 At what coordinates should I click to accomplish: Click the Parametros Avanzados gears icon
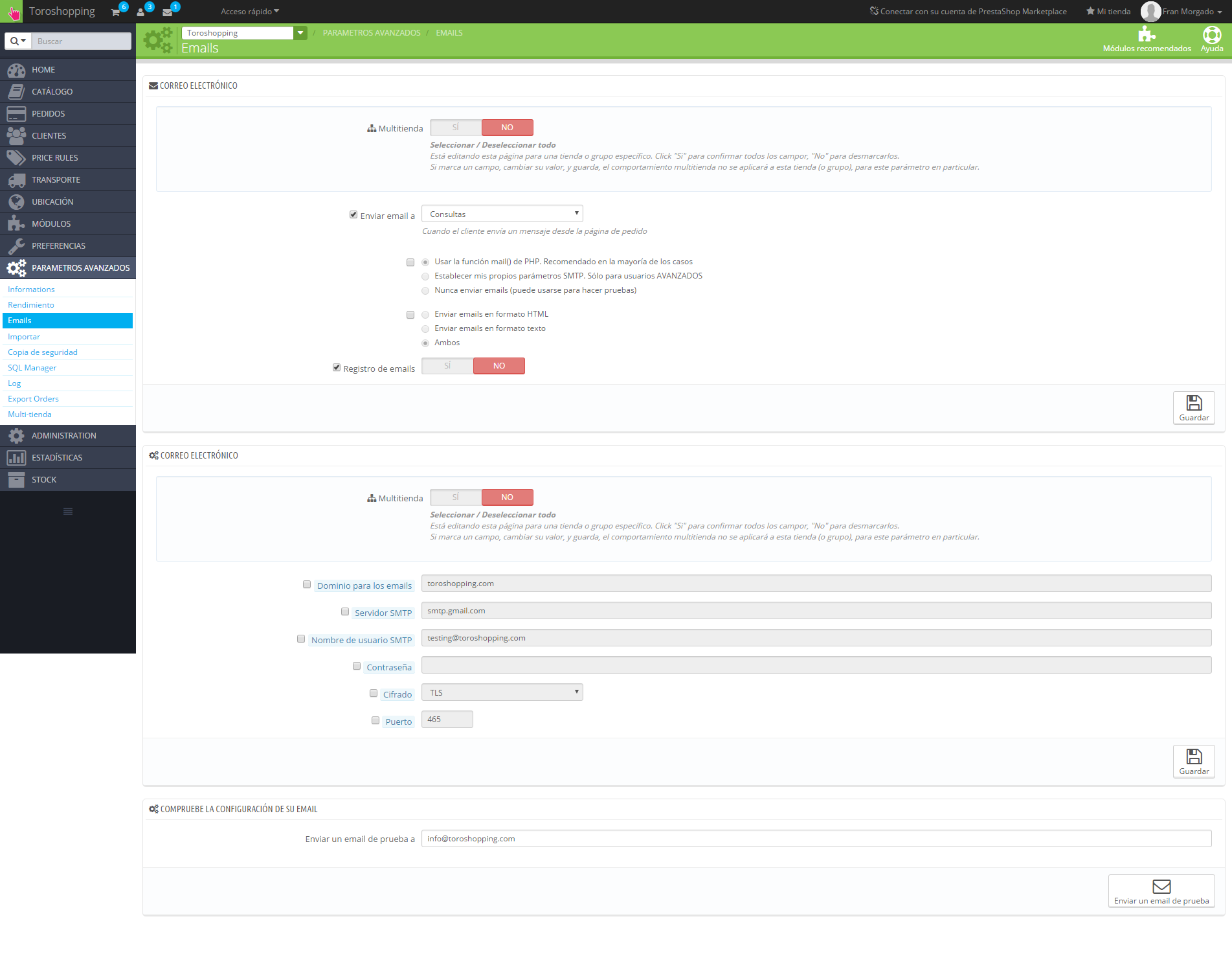coord(16,268)
